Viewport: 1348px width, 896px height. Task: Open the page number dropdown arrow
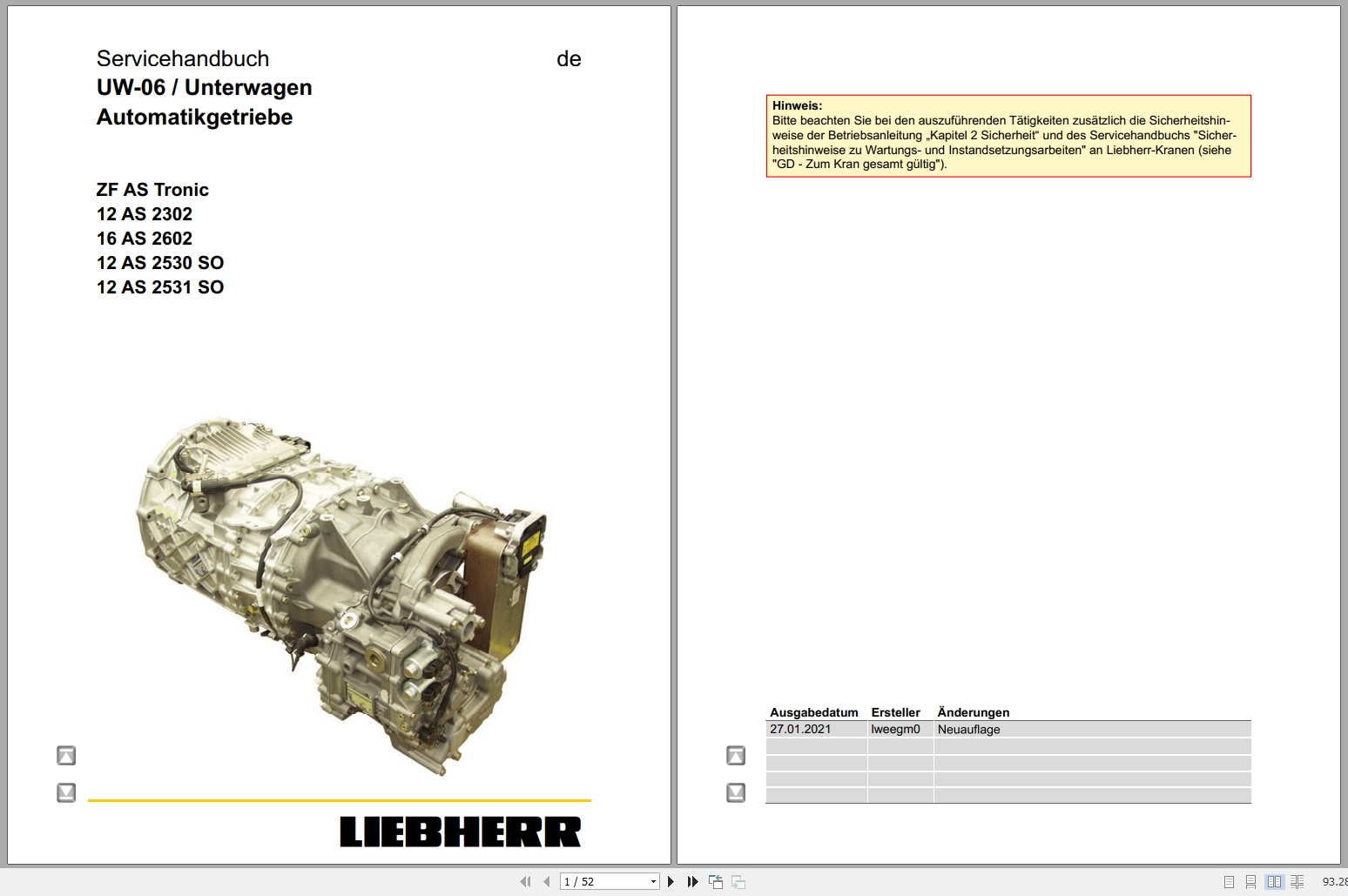coord(653,882)
